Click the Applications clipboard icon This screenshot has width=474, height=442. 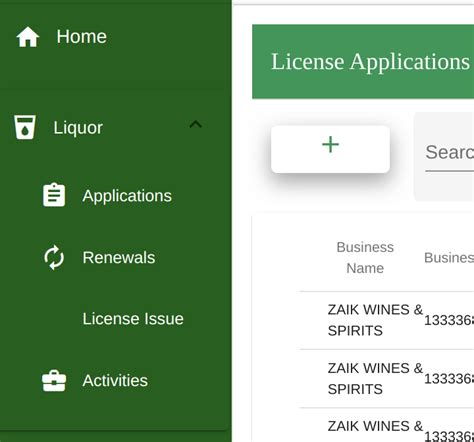coord(54,195)
